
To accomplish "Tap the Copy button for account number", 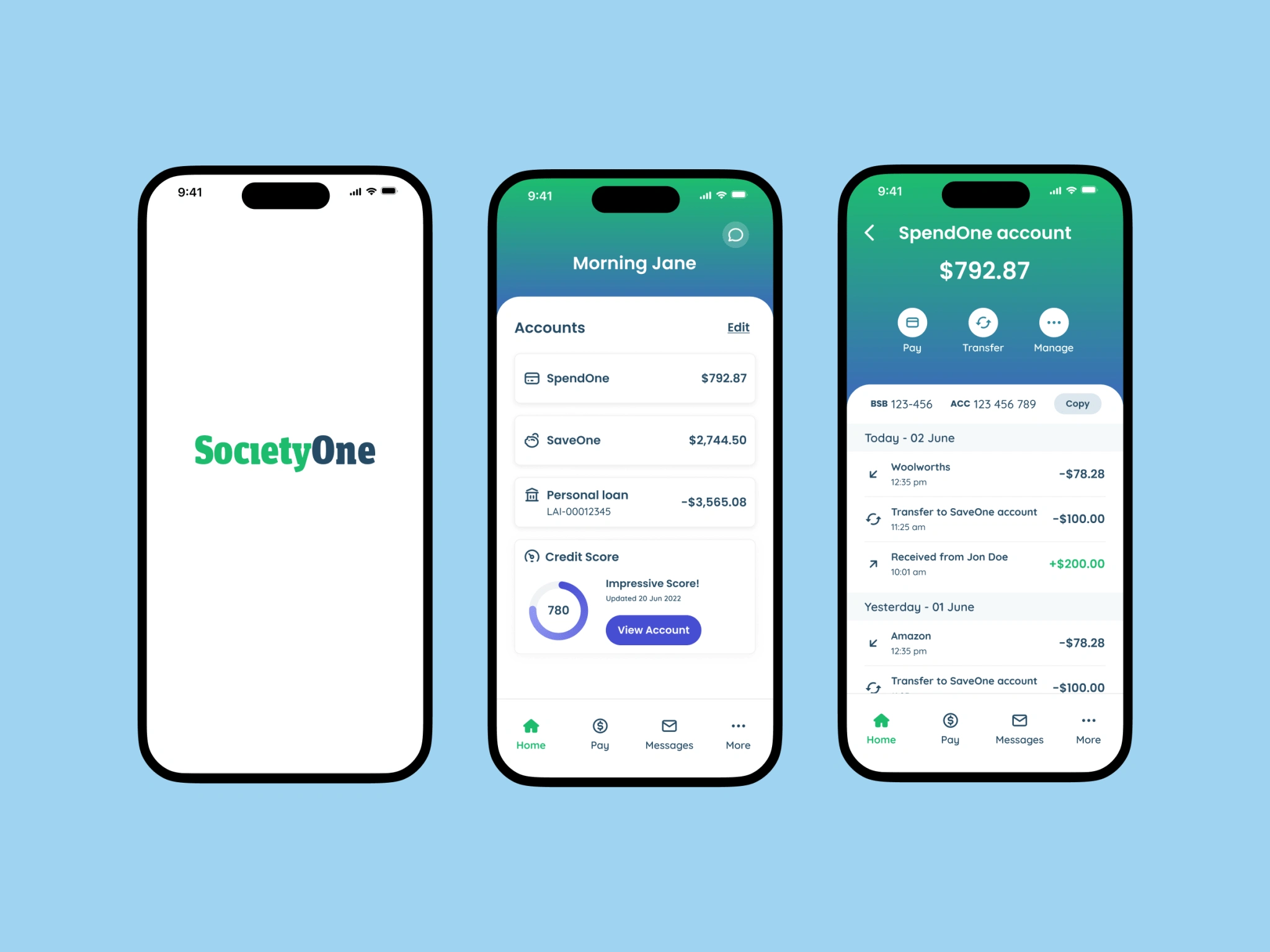I will tap(1080, 405).
